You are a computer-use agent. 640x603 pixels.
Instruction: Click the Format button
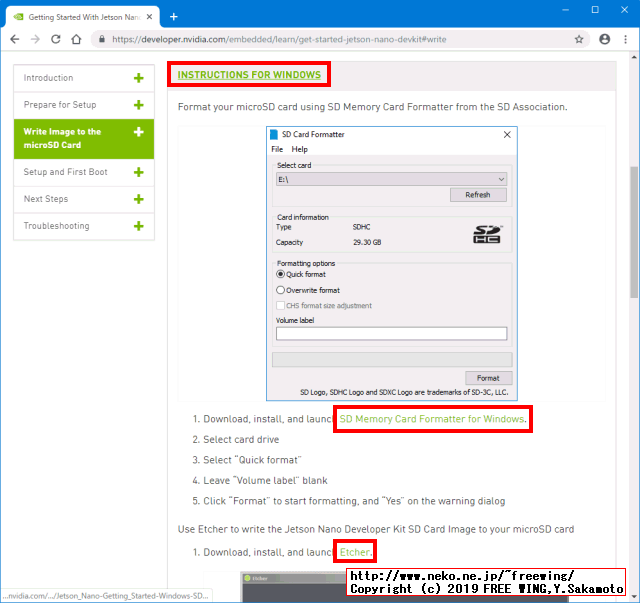(489, 378)
